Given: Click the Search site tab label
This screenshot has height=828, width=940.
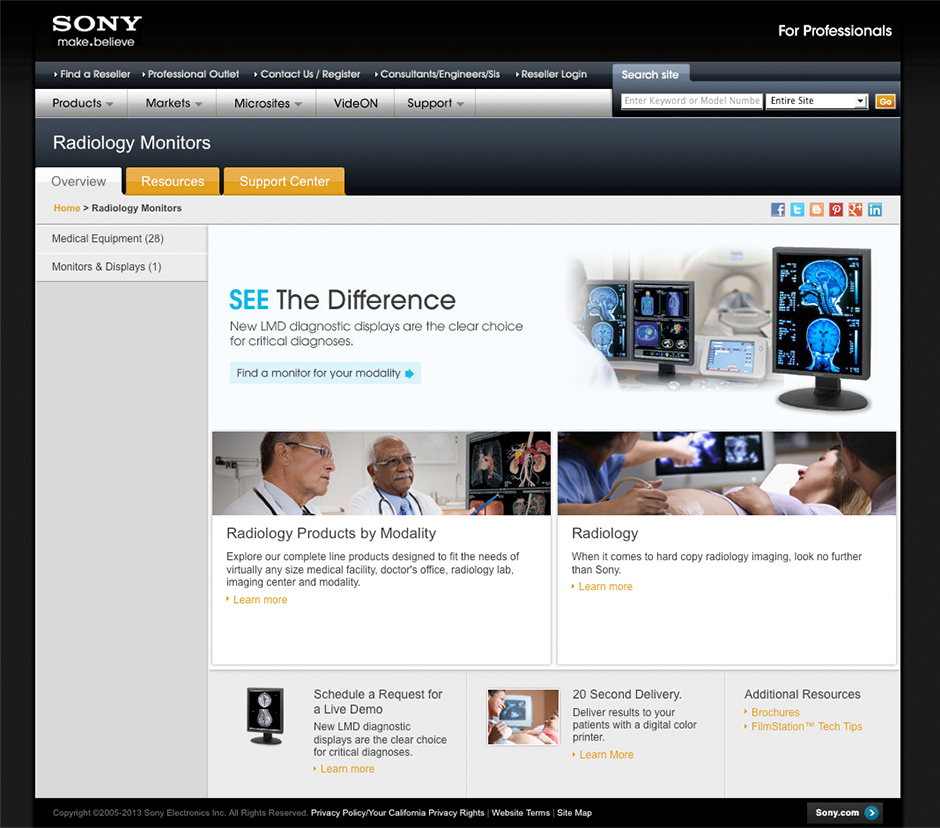Looking at the screenshot, I should 650,75.
